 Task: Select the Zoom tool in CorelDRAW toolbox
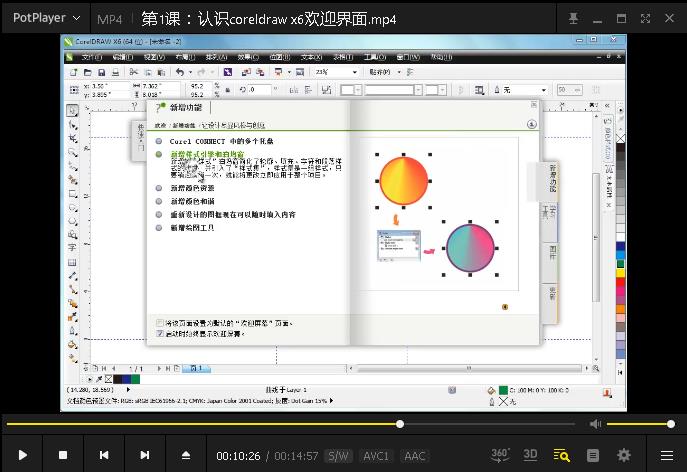coord(73,153)
